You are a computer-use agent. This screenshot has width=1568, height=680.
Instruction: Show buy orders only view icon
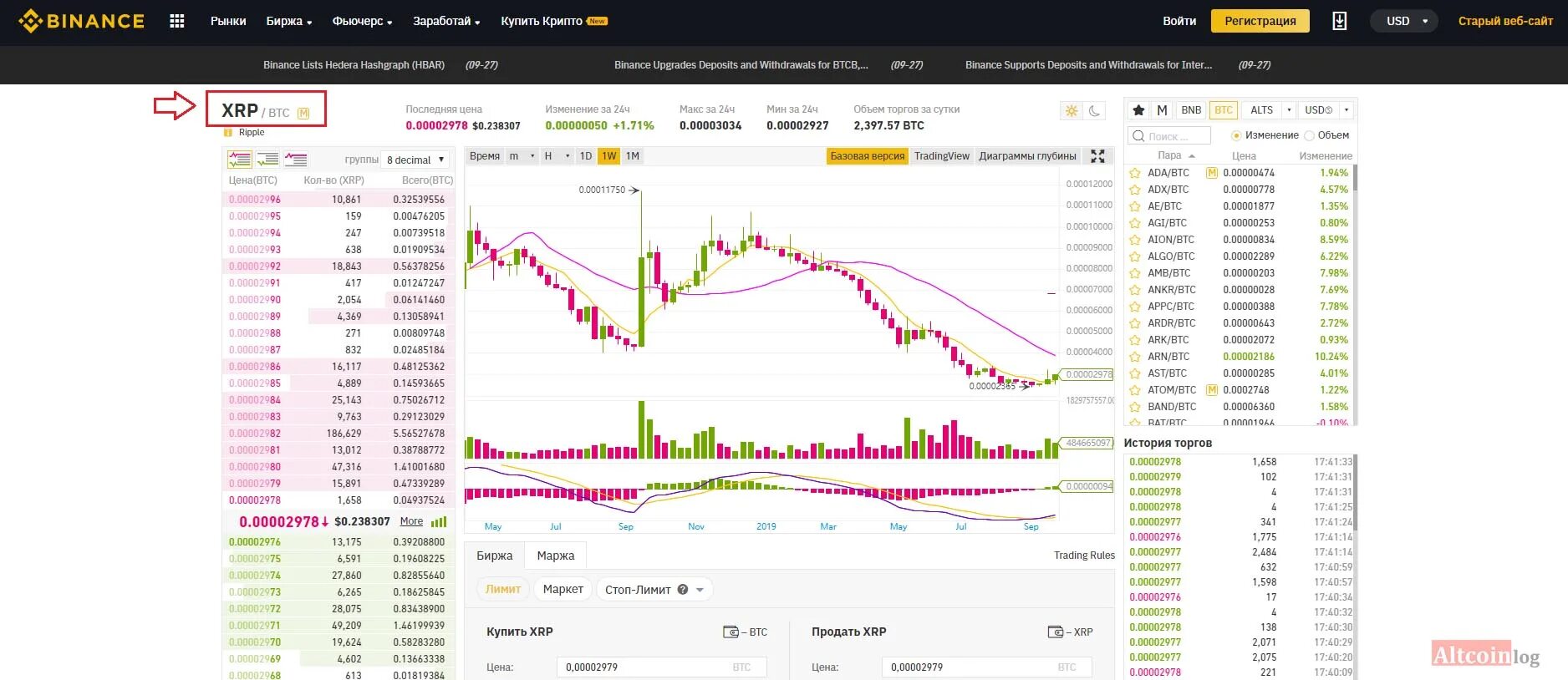coord(267,160)
